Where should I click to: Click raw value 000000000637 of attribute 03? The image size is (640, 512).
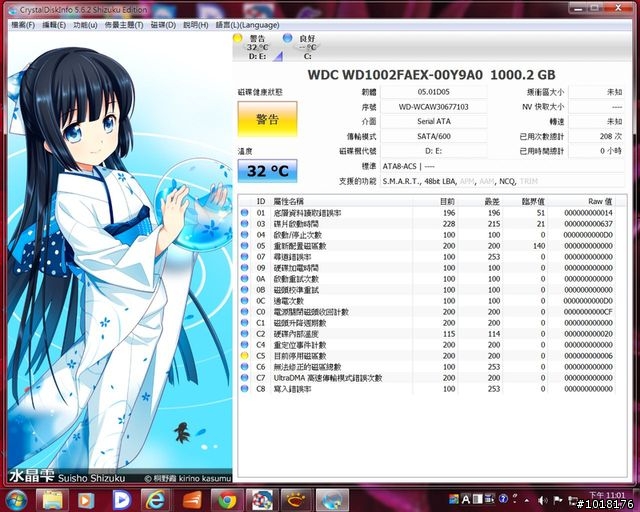[x=589, y=224]
